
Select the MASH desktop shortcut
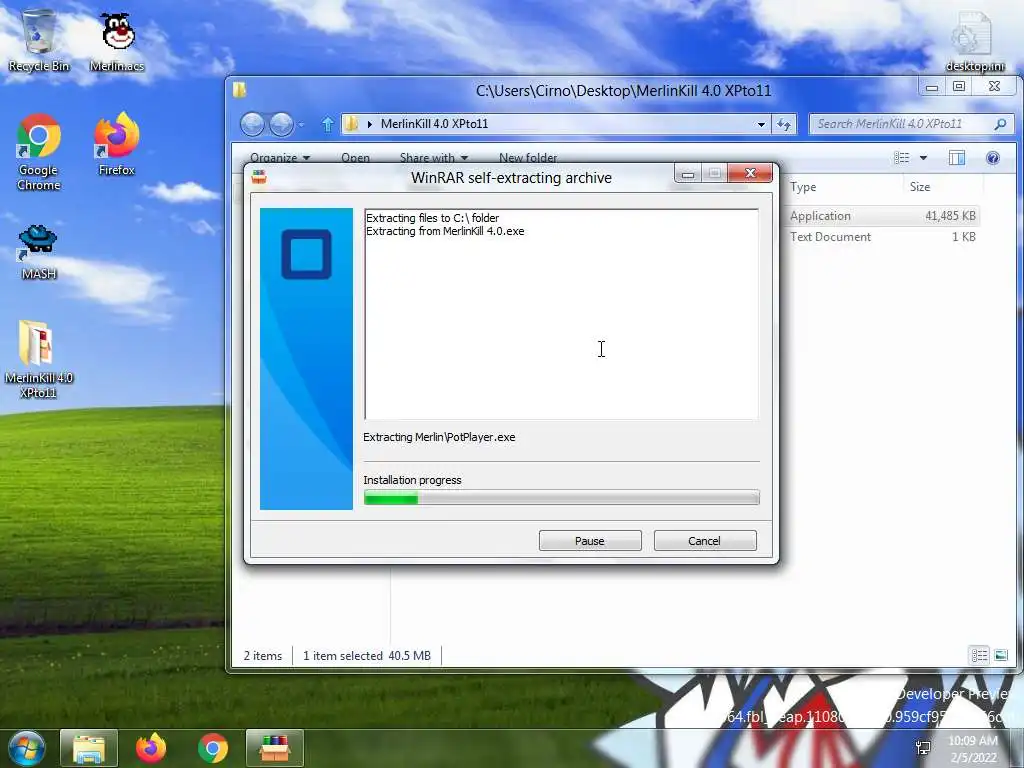39,252
